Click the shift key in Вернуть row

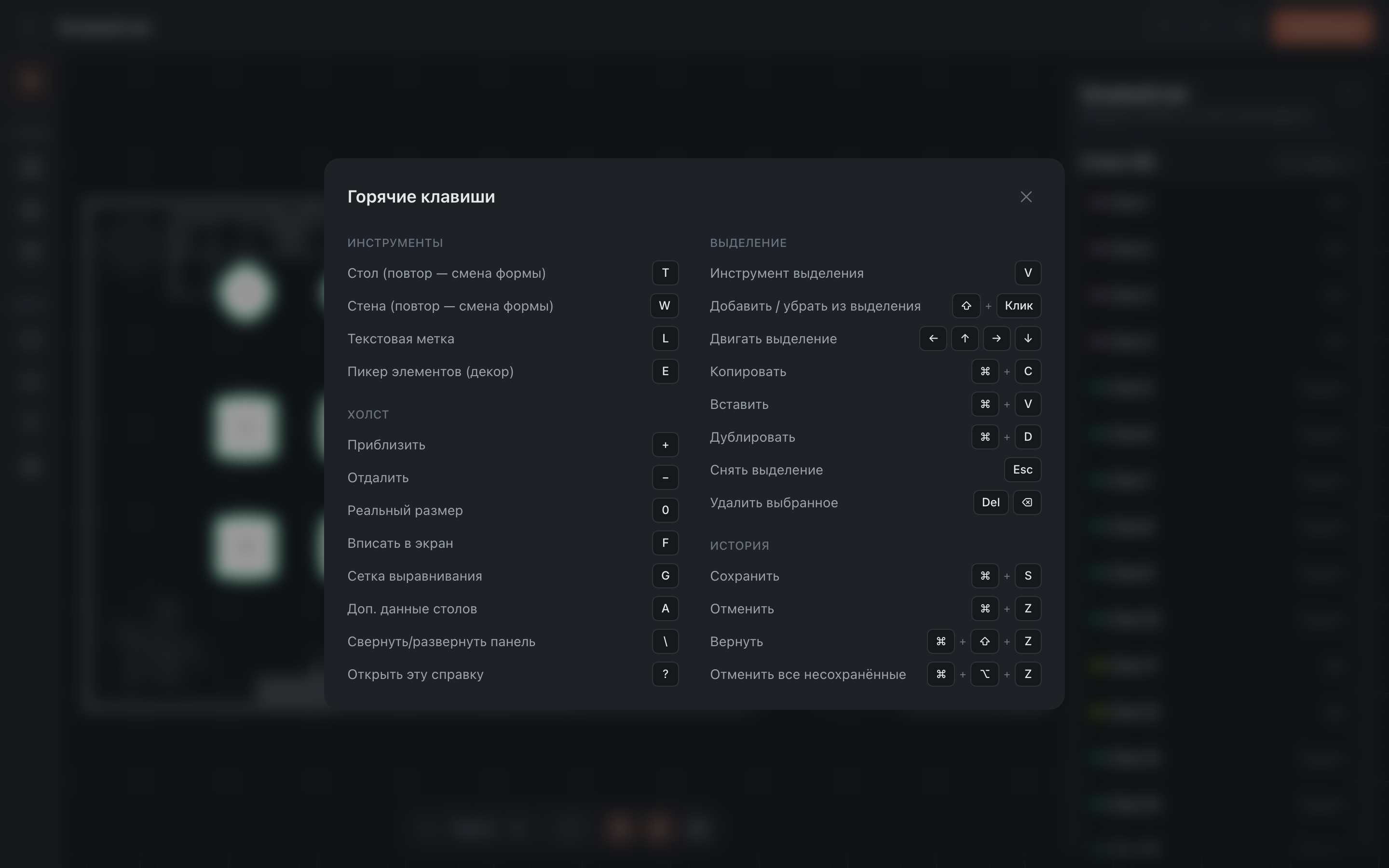tap(984, 641)
